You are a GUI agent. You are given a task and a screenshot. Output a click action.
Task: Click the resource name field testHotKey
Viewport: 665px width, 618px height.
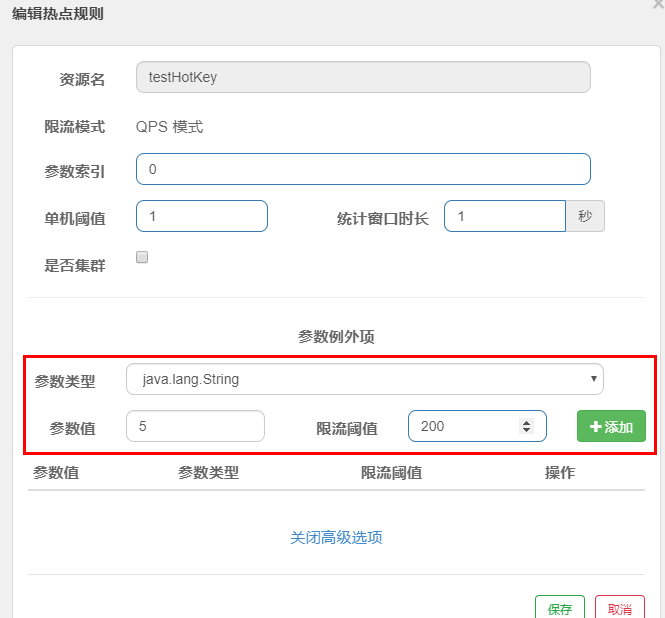pyautogui.click(x=363, y=77)
